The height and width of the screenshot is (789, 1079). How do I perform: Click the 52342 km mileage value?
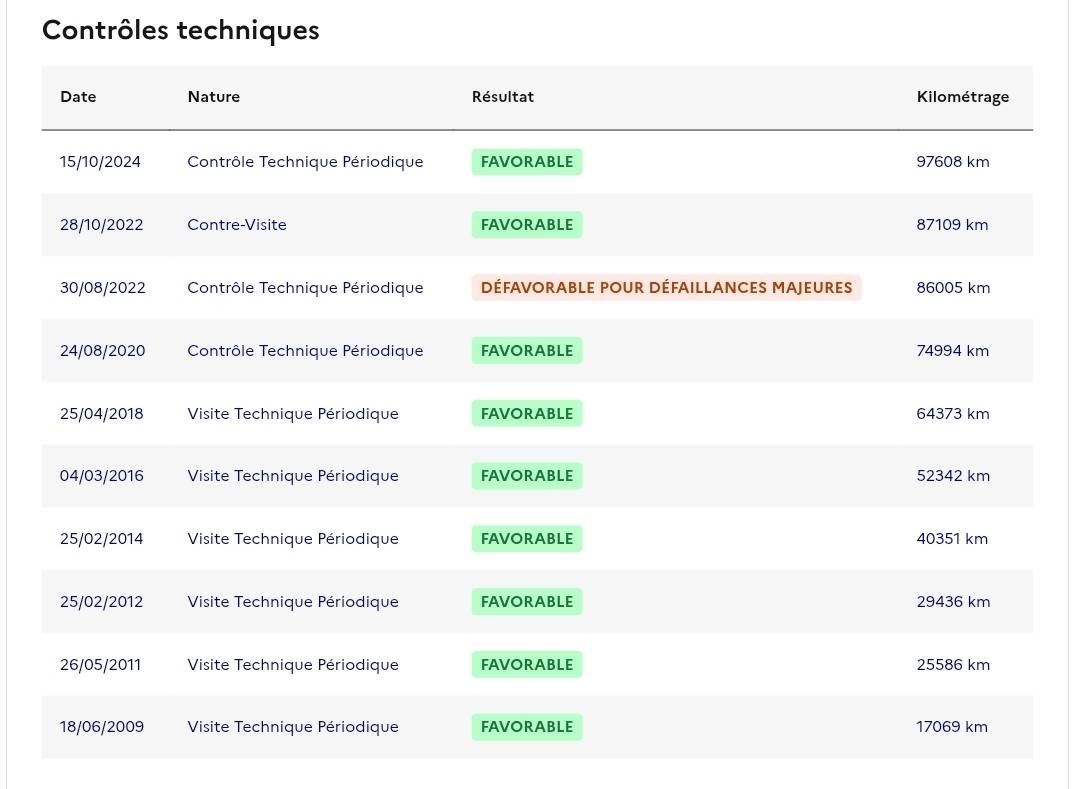coord(953,476)
